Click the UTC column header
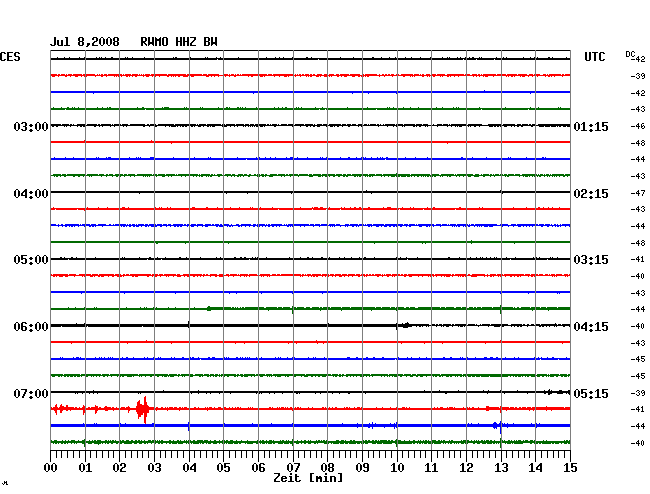 pyautogui.click(x=594, y=57)
